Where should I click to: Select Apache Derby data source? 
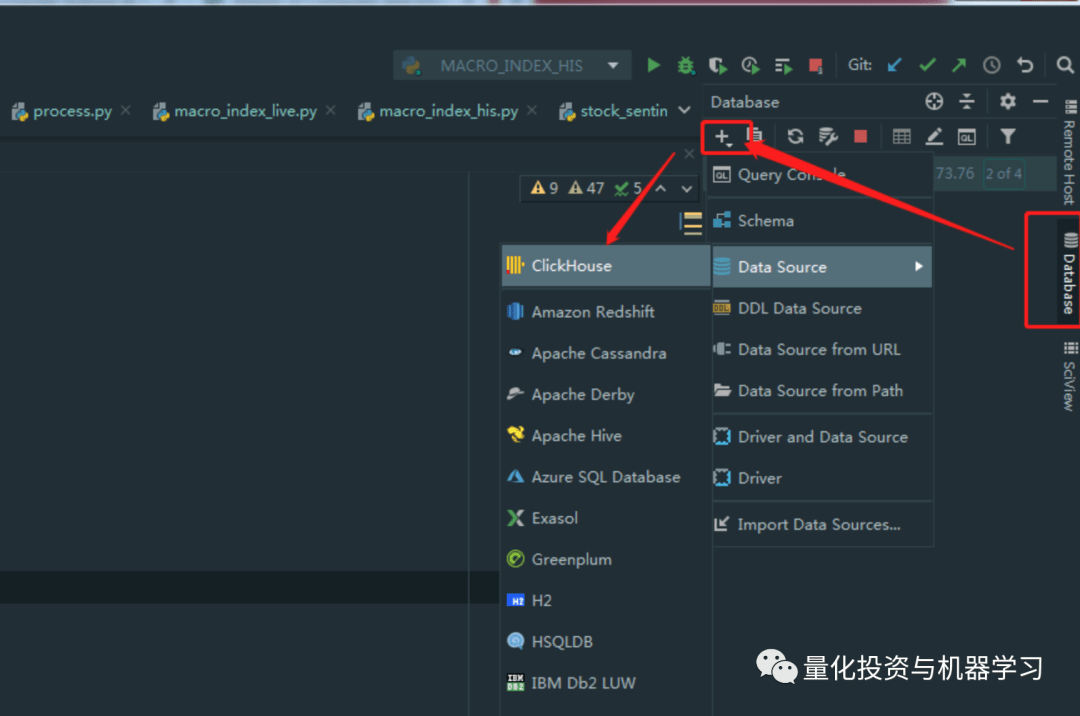point(606,394)
